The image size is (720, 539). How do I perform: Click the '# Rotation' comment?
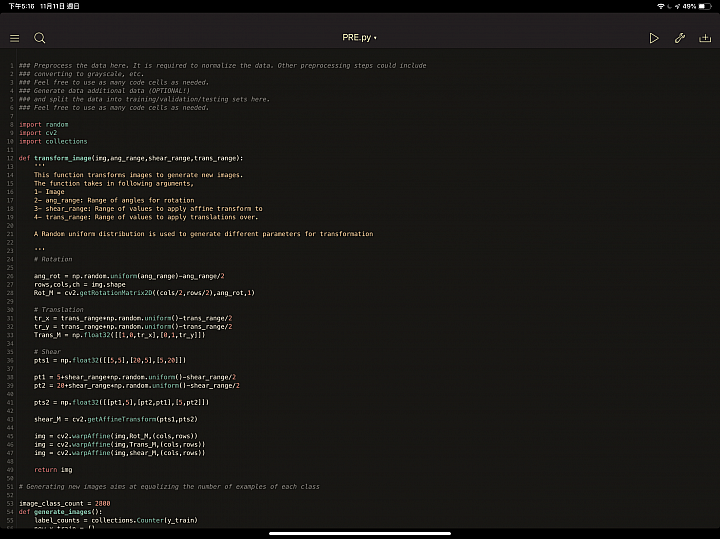(x=53, y=259)
